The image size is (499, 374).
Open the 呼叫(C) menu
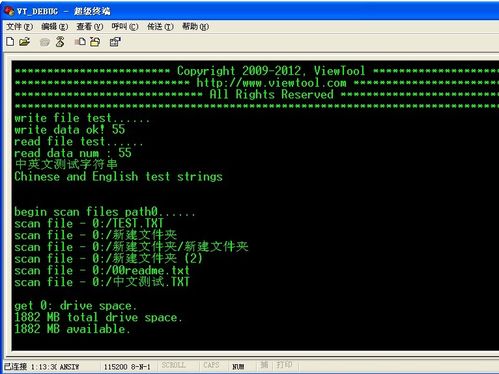pos(125,27)
